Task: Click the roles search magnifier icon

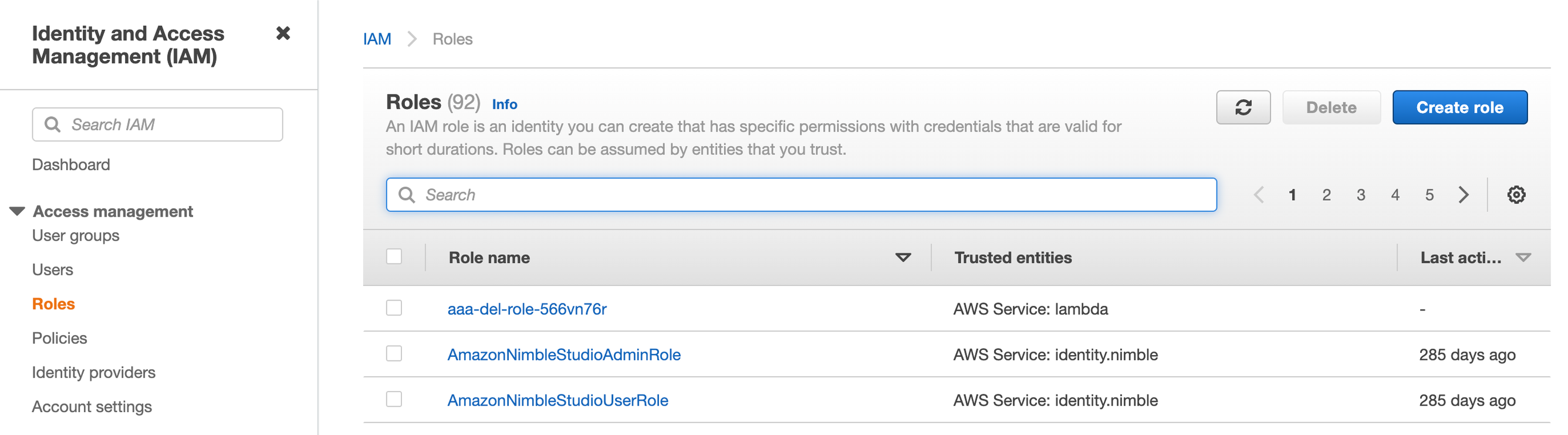Action: [x=407, y=195]
